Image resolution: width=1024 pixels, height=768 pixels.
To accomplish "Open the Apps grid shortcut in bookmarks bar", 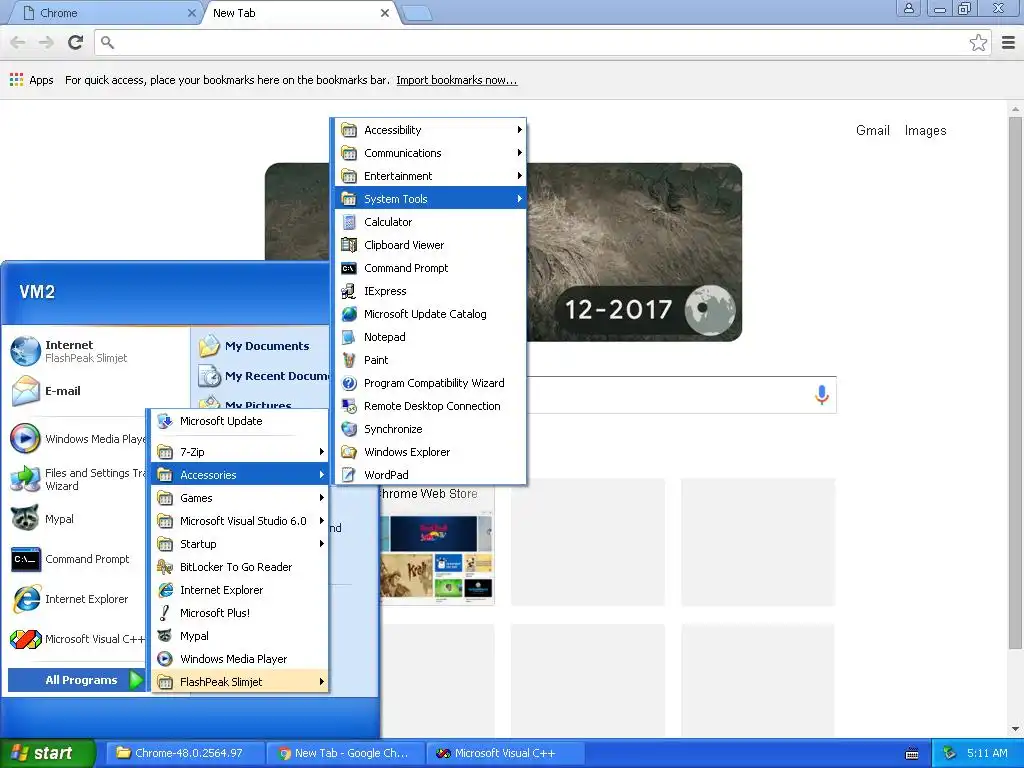I will click(x=31, y=80).
